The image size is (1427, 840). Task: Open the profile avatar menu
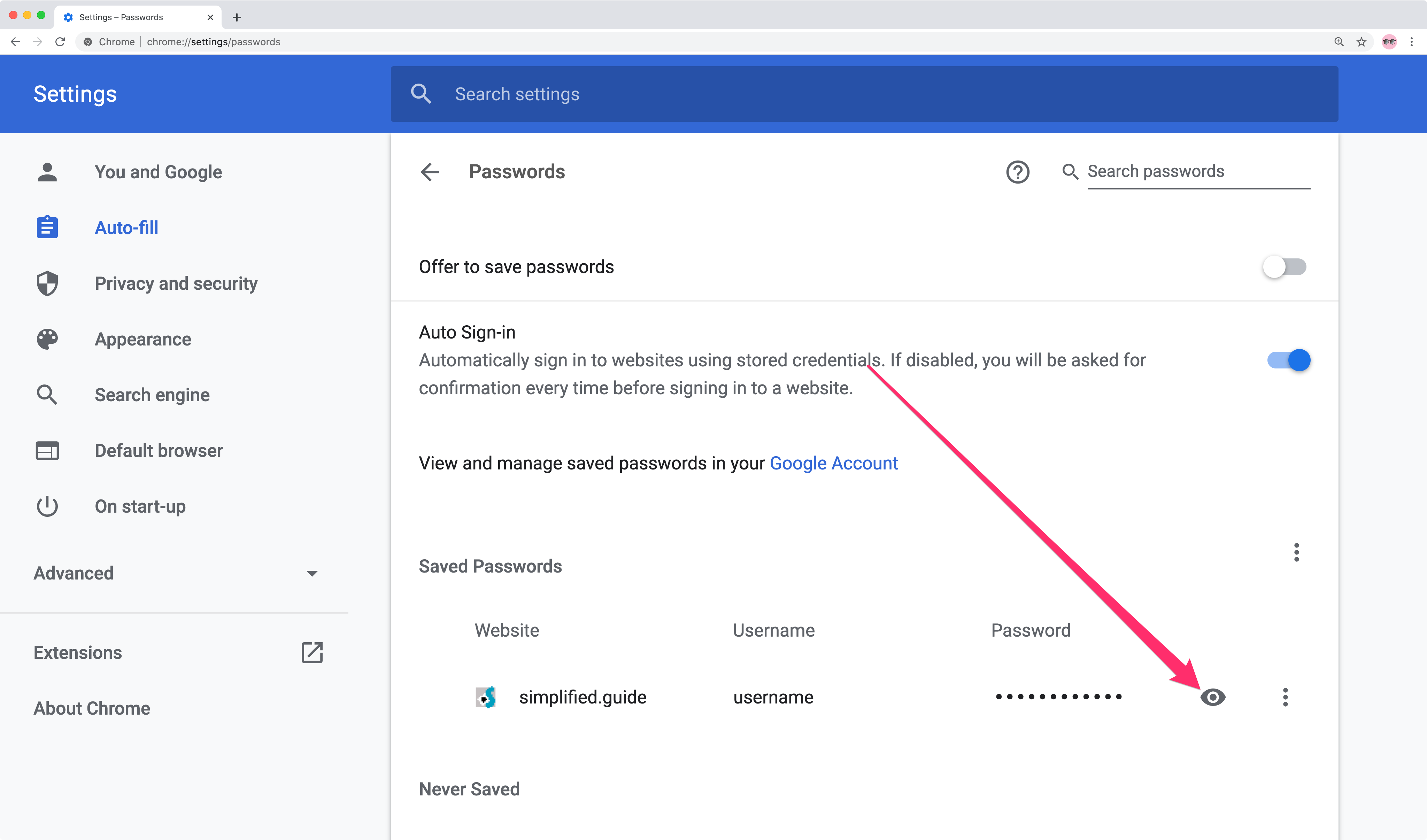tap(1389, 42)
